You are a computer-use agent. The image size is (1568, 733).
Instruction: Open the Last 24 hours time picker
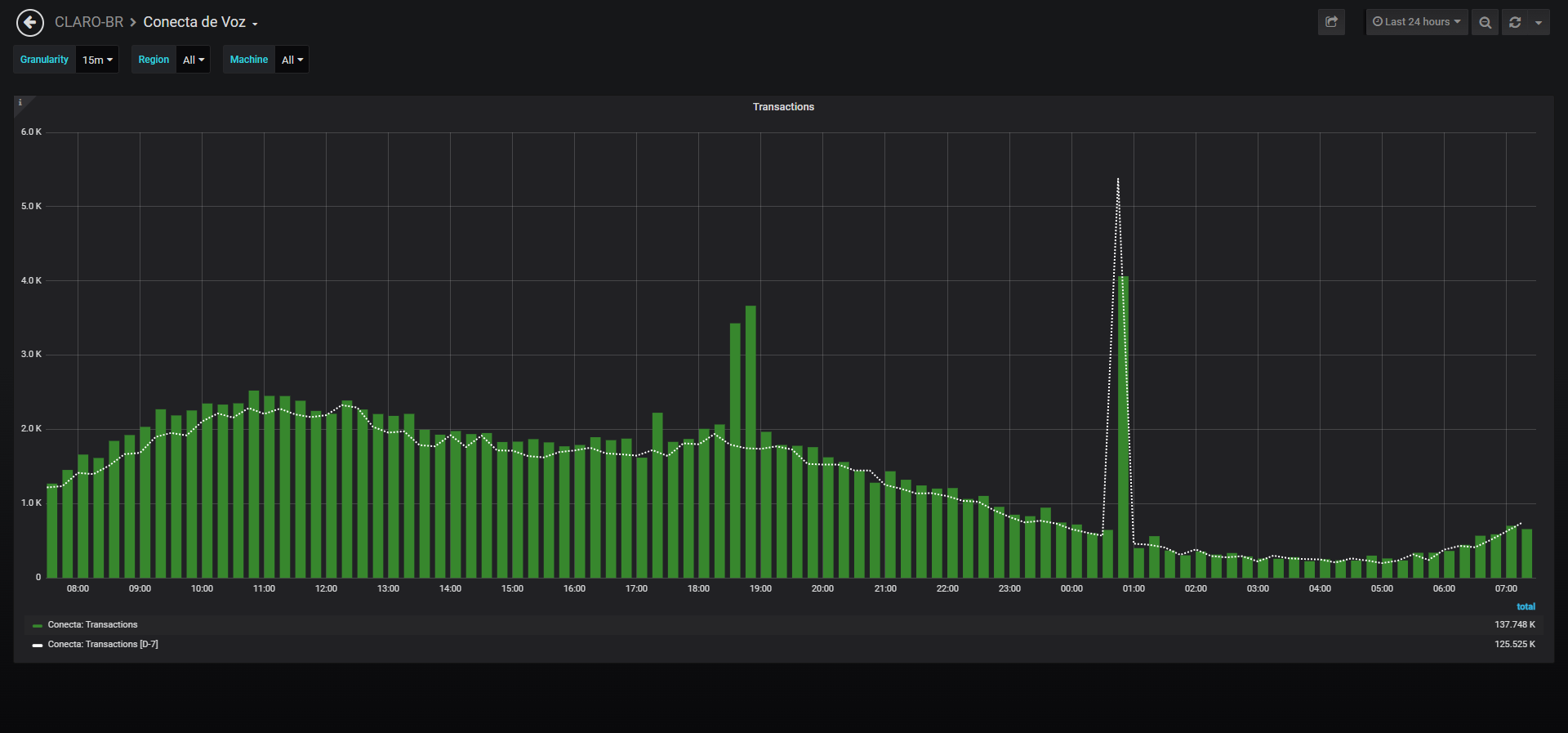(1417, 22)
